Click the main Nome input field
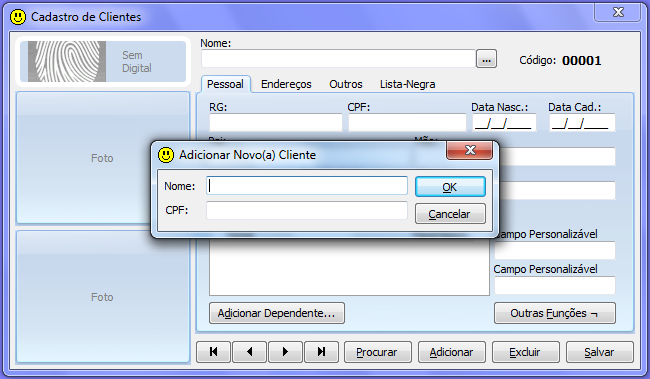The height and width of the screenshot is (379, 650). click(338, 59)
